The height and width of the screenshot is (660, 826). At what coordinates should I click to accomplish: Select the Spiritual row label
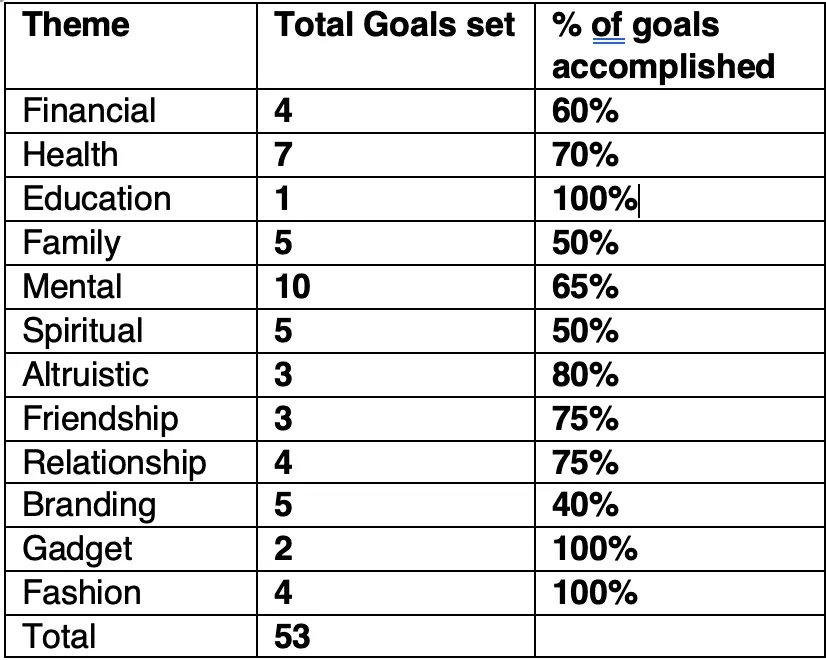83,331
